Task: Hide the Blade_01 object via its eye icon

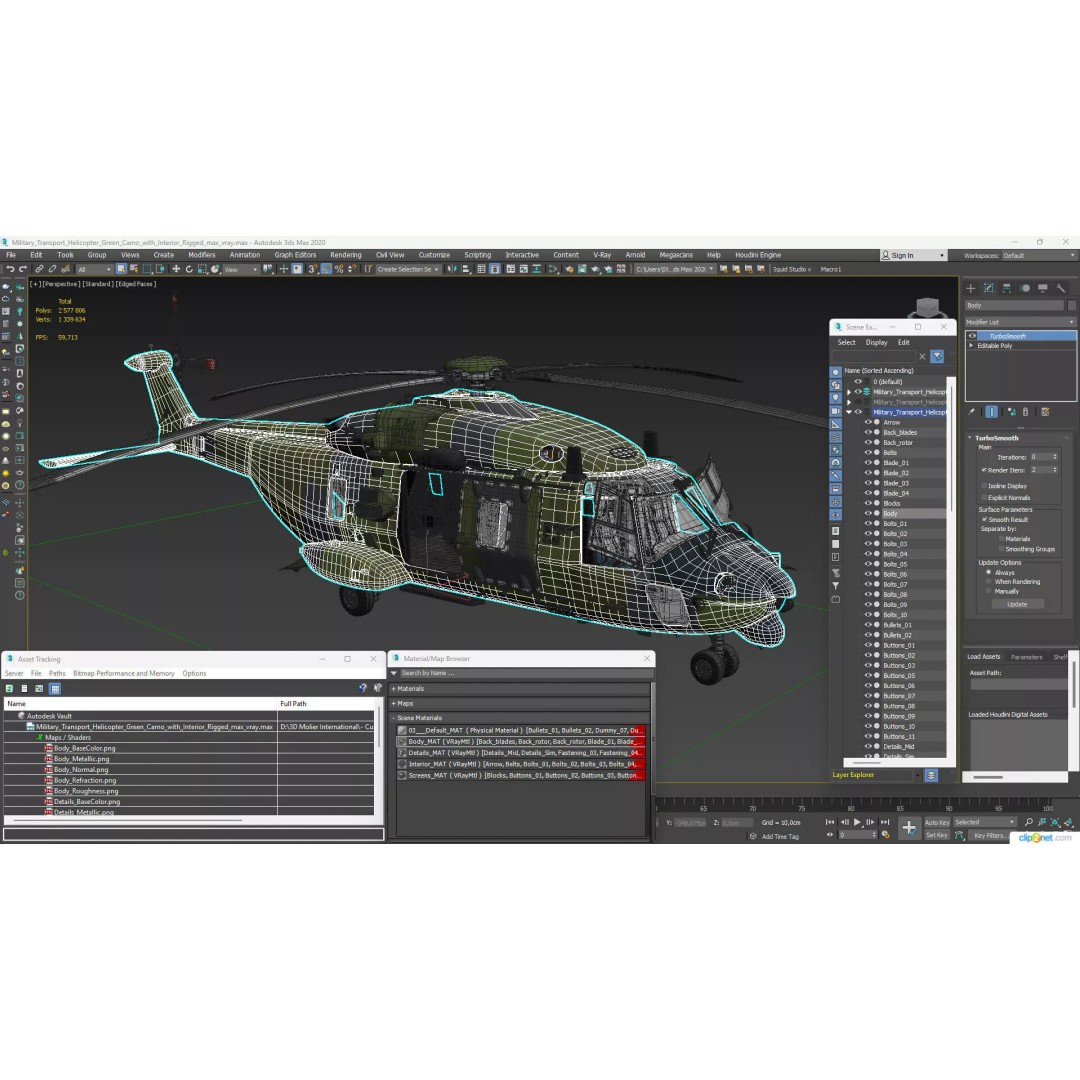Action: (x=868, y=463)
